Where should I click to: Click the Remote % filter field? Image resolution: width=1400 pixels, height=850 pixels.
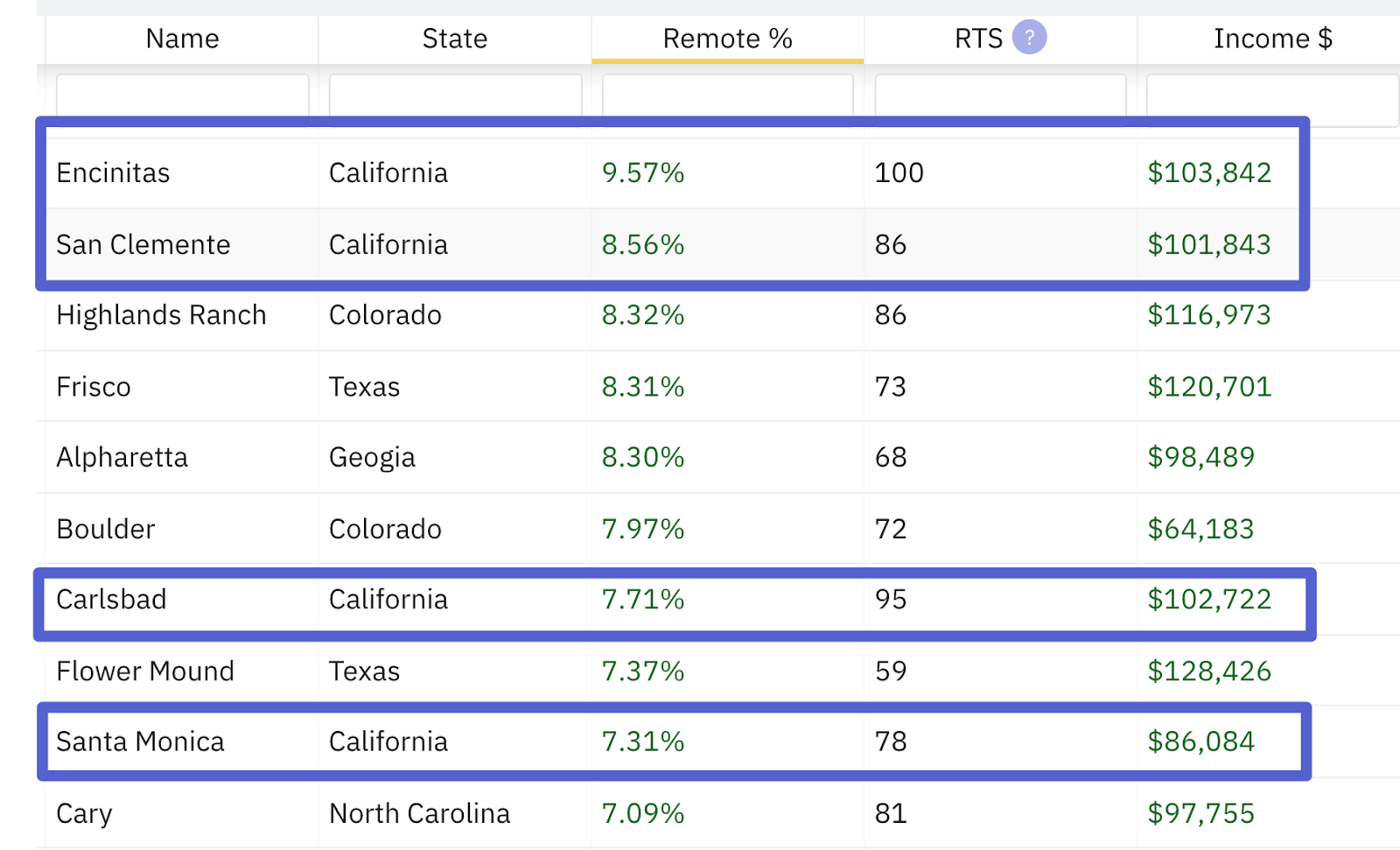[727, 95]
